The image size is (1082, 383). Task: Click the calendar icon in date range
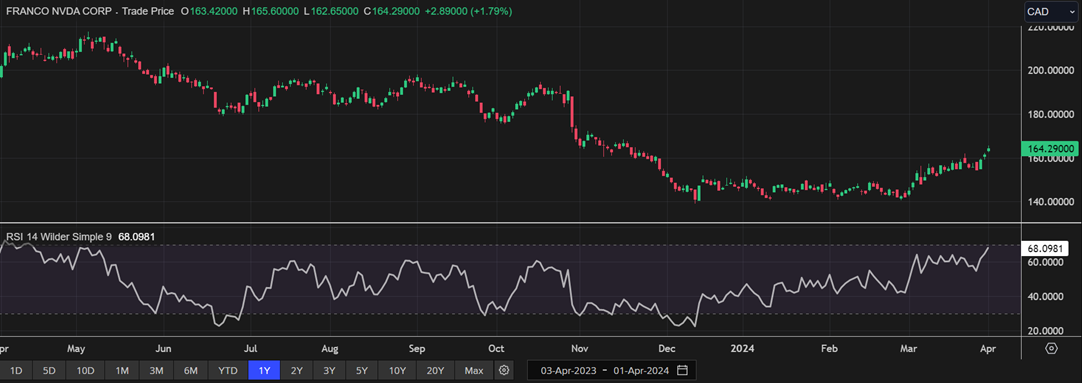coord(682,371)
